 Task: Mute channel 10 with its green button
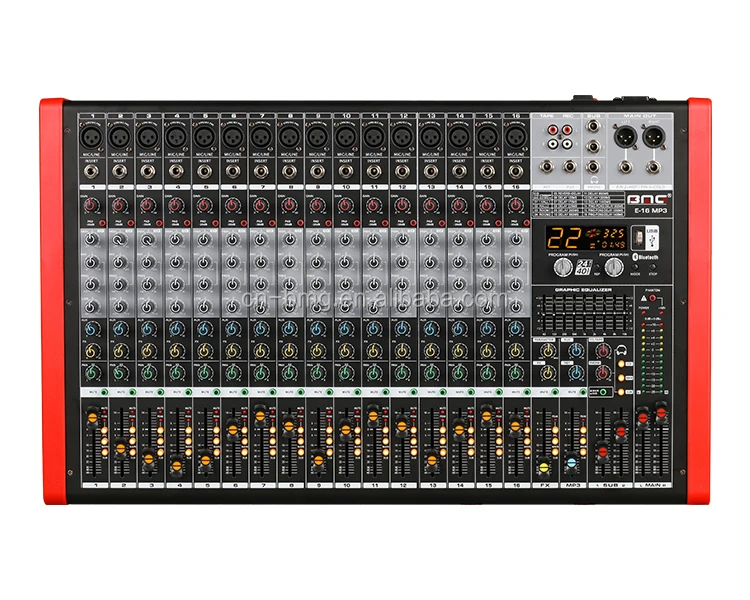point(358,392)
